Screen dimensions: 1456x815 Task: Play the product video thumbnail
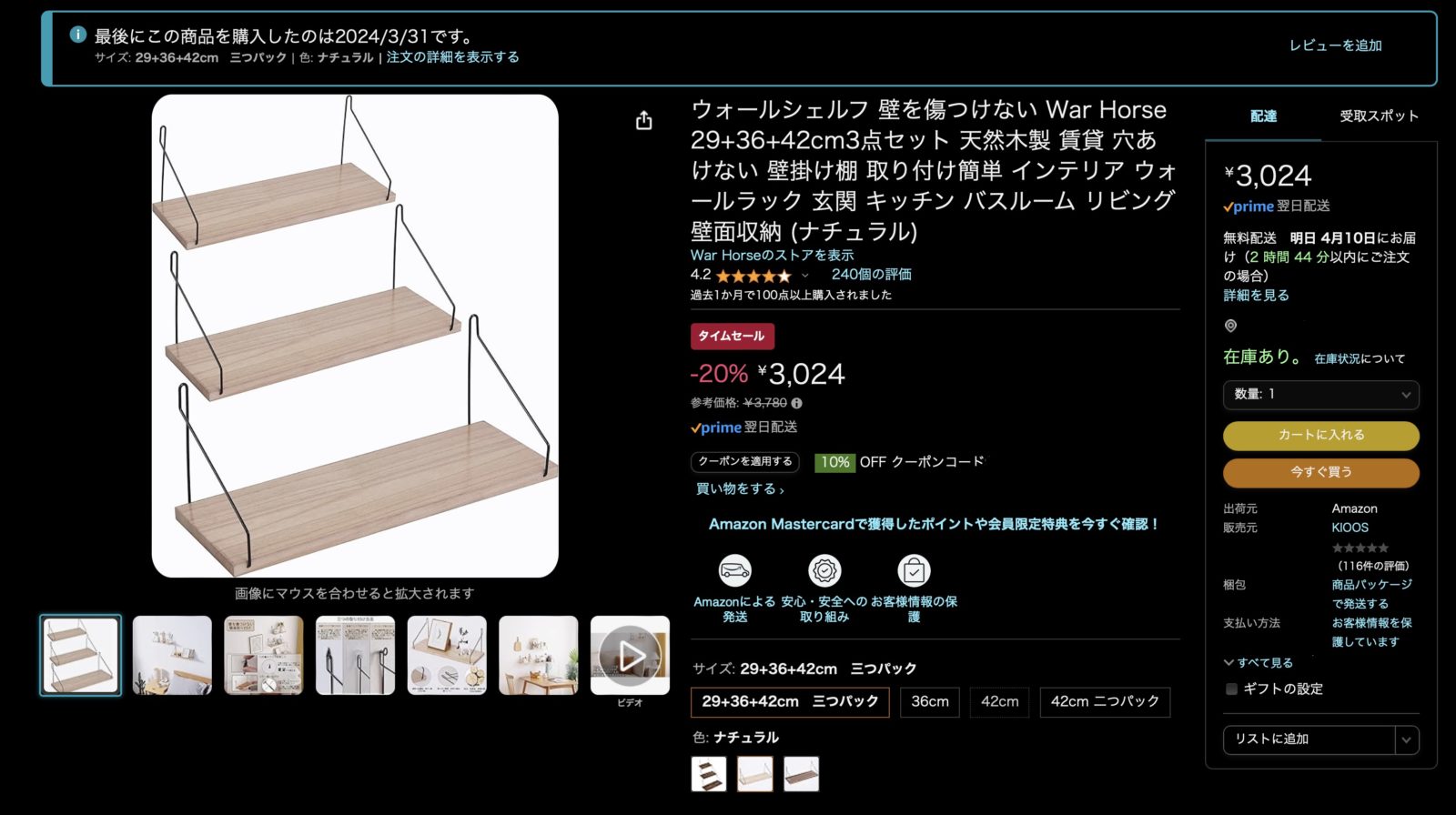click(x=630, y=655)
